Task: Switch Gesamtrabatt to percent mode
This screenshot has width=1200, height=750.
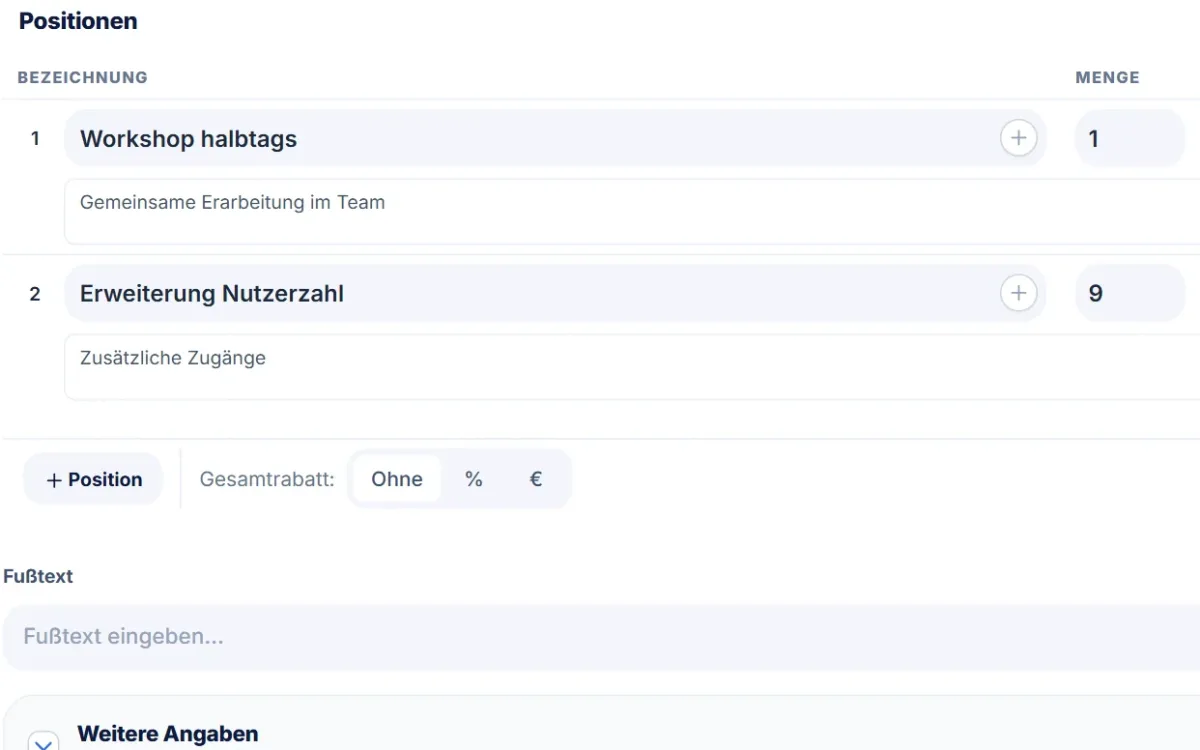Action: point(474,479)
